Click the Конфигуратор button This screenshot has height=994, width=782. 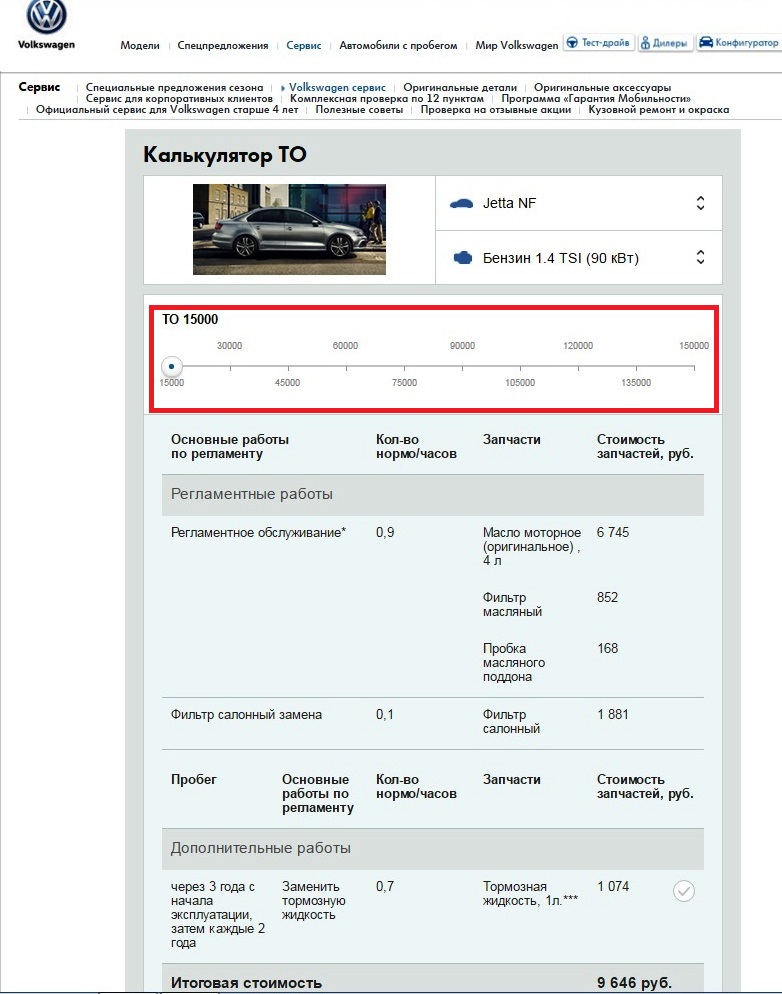[738, 43]
